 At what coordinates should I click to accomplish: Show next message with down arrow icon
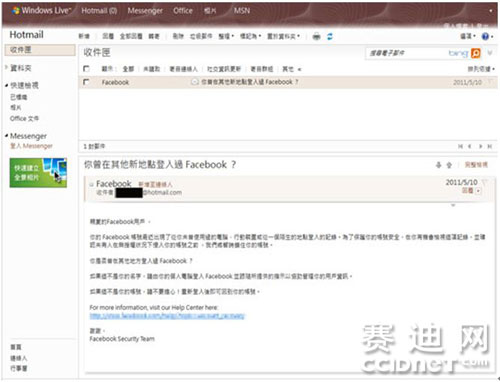tap(439, 165)
